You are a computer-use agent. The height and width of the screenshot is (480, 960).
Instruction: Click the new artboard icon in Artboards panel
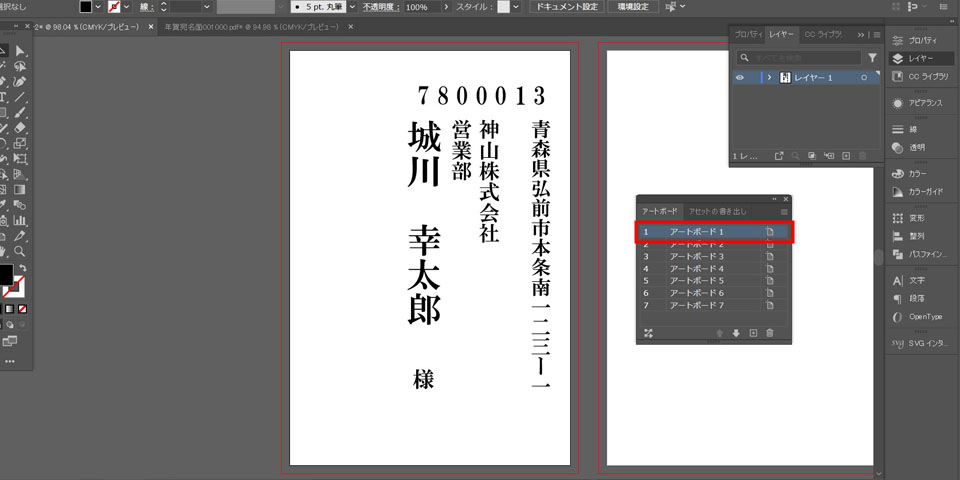click(x=753, y=333)
